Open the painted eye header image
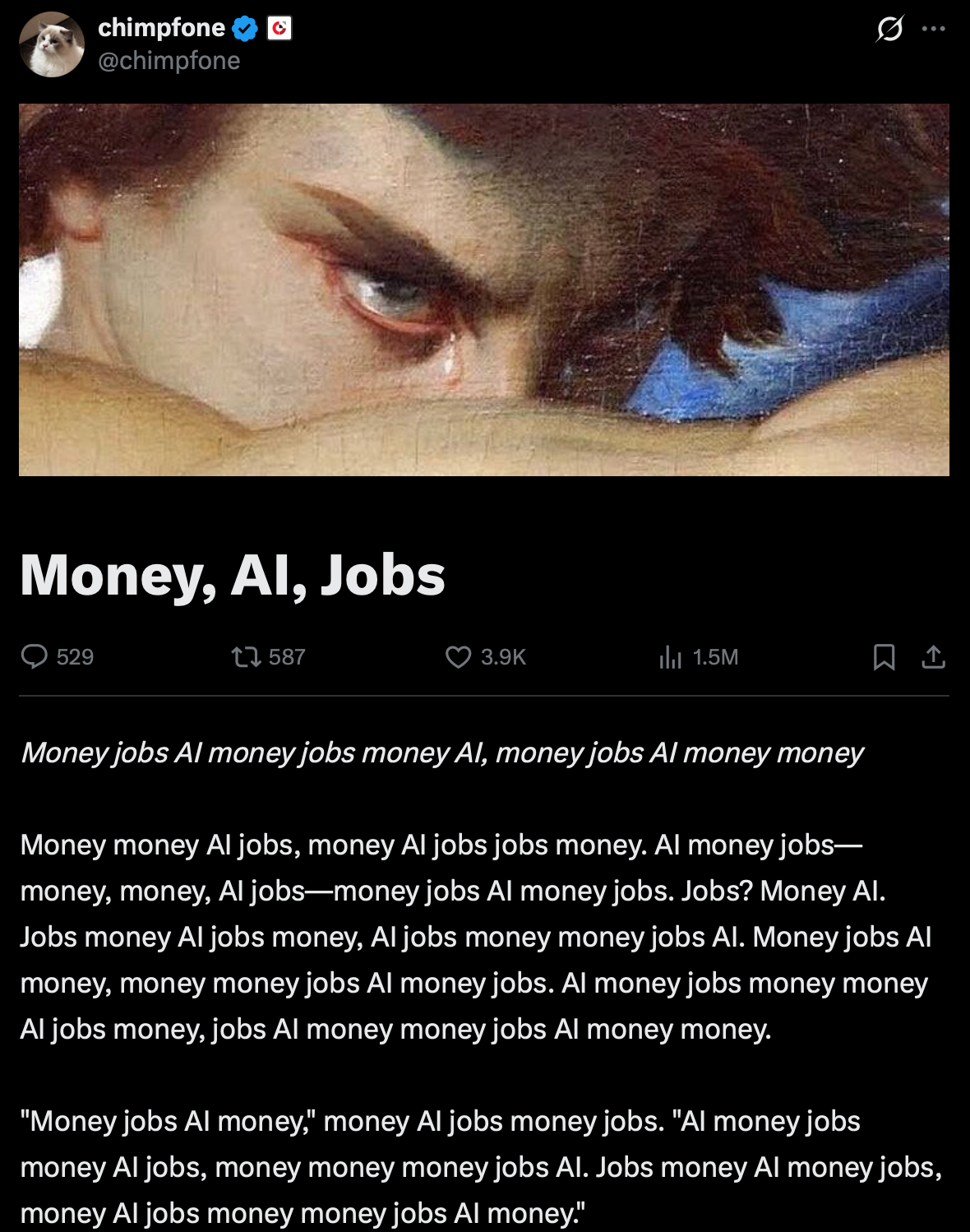The image size is (970, 1232). tap(484, 289)
